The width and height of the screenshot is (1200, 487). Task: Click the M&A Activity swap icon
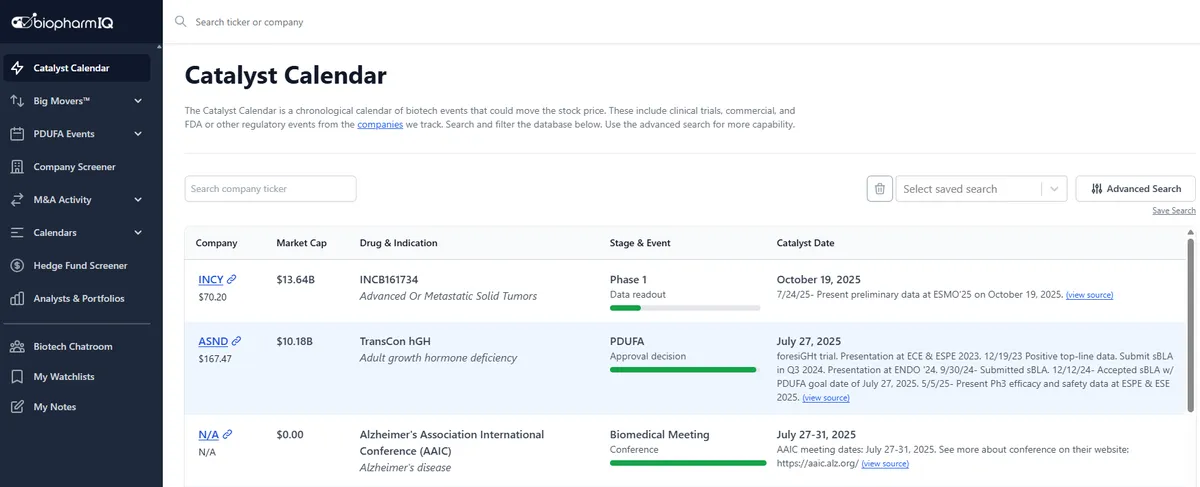tap(16, 200)
